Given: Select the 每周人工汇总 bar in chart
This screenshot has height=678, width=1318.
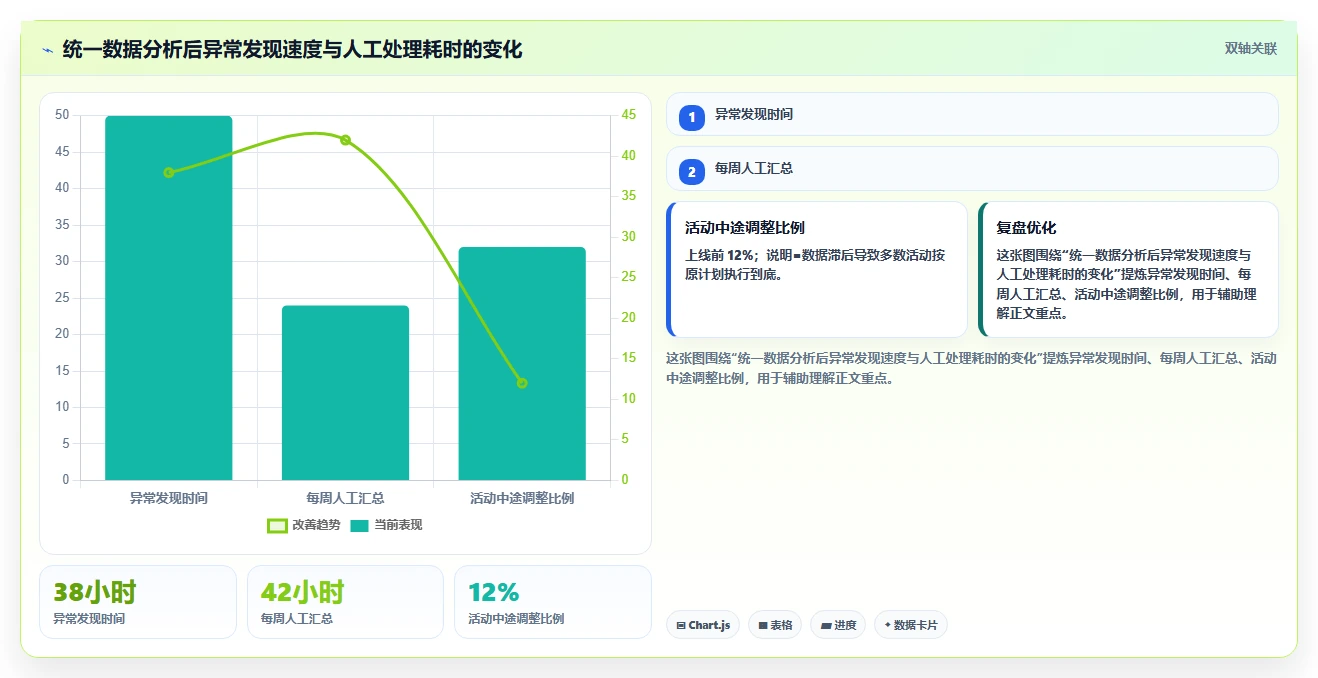Looking at the screenshot, I should coord(345,393).
